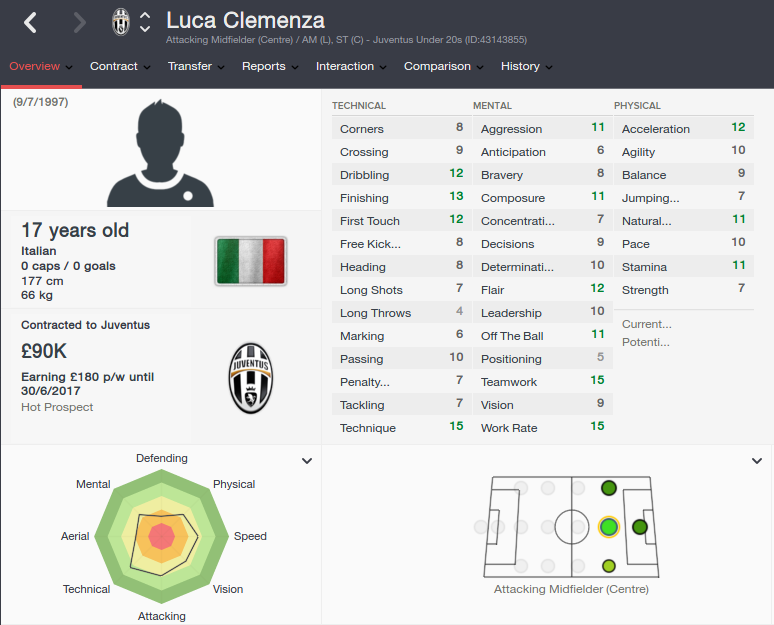
Task: Open the Transfer dropdown menu
Action: tap(196, 66)
